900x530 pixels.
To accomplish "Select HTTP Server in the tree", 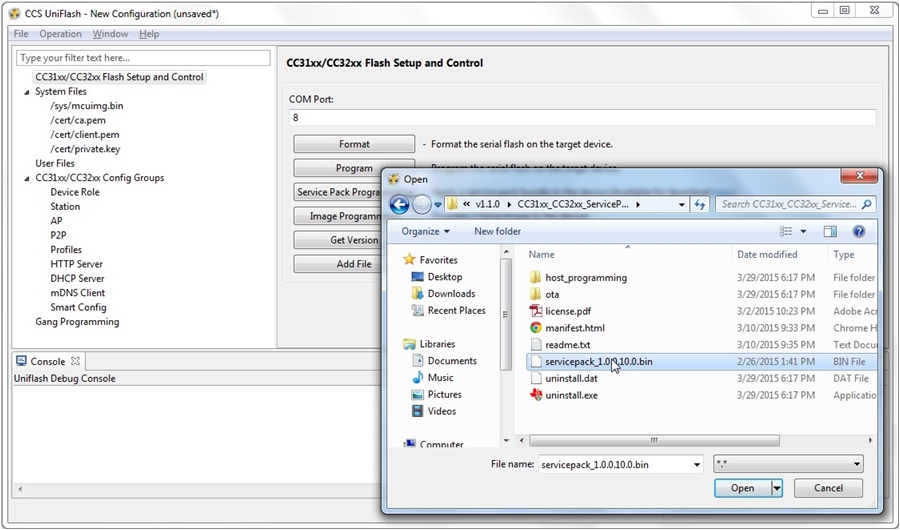I will 76,264.
